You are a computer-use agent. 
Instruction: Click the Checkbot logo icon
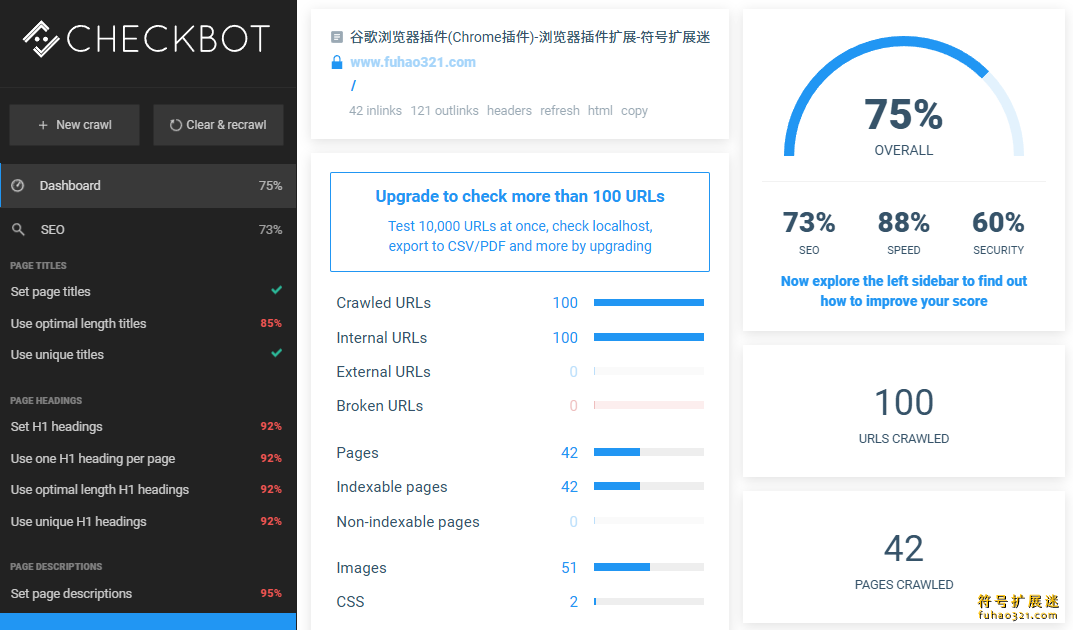tap(41, 39)
